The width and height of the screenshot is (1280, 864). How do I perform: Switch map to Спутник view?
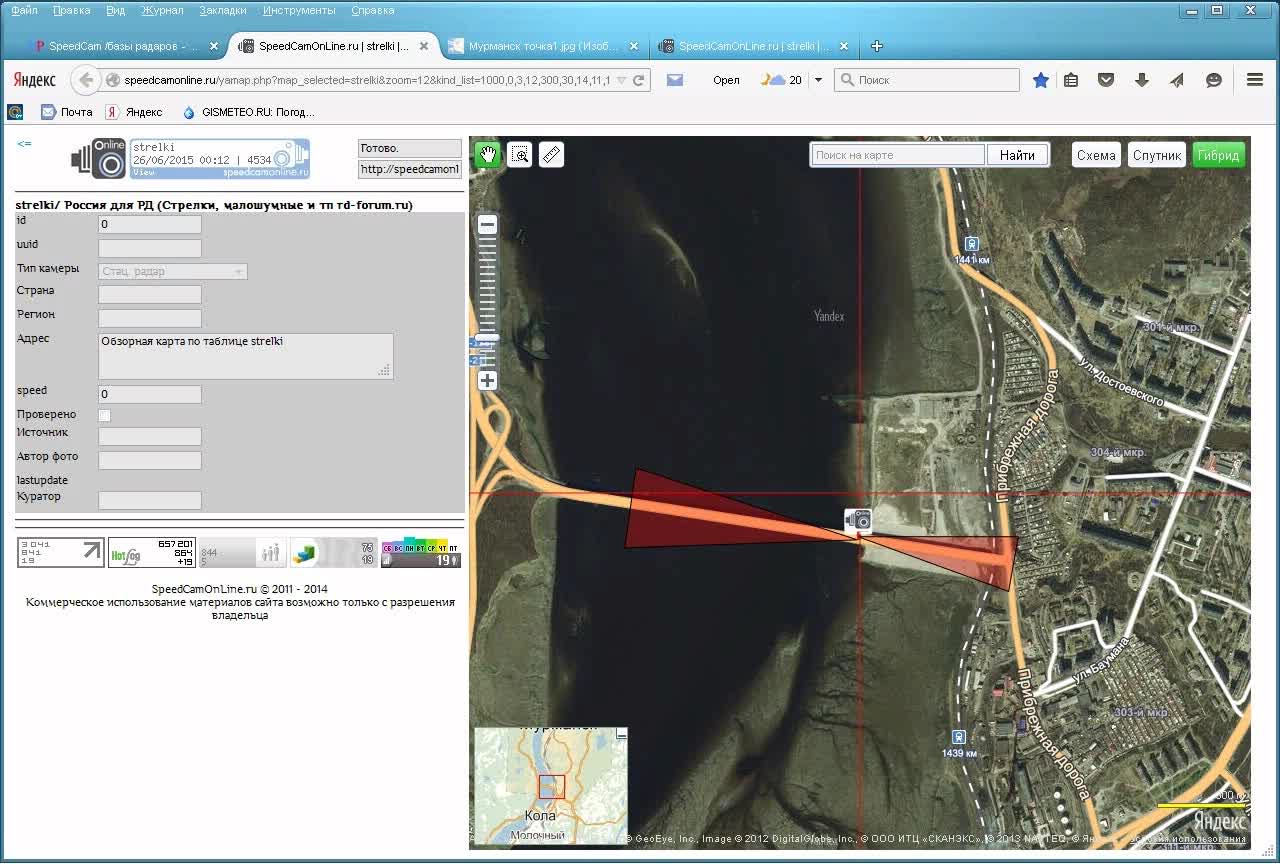(x=1157, y=155)
